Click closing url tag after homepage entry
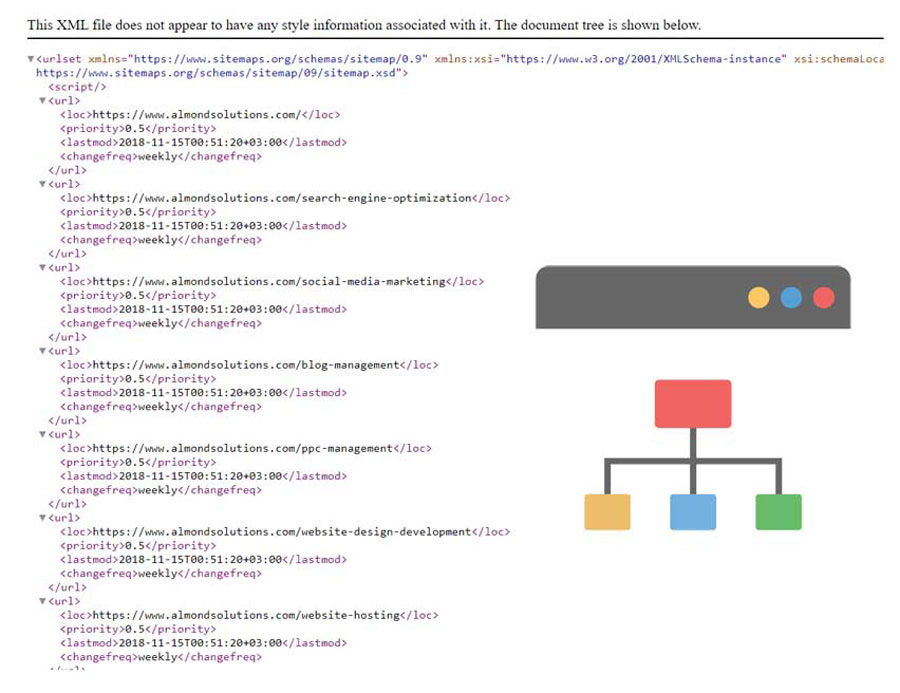Image resolution: width=900 pixels, height=693 pixels. point(68,170)
